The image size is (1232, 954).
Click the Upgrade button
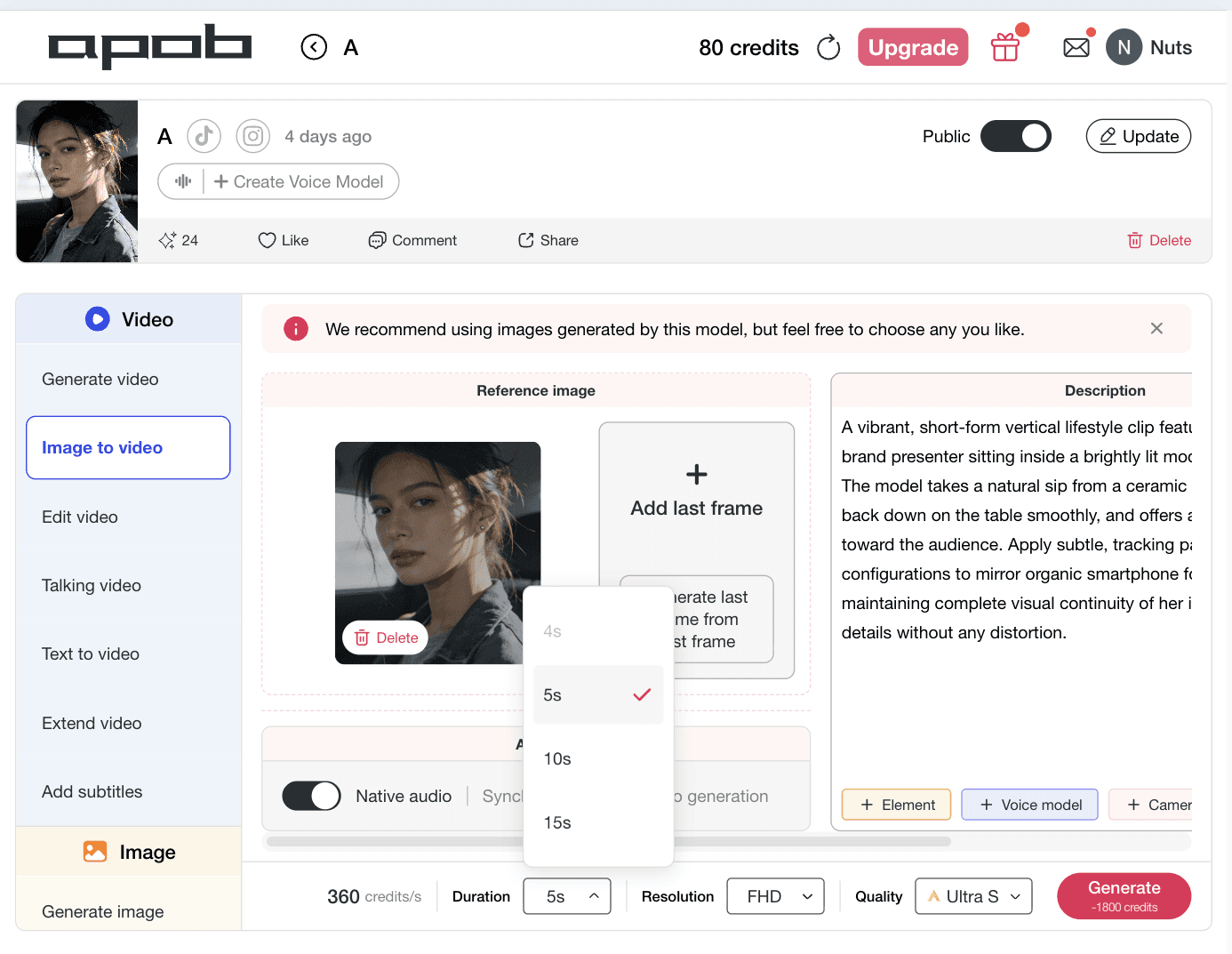913,47
